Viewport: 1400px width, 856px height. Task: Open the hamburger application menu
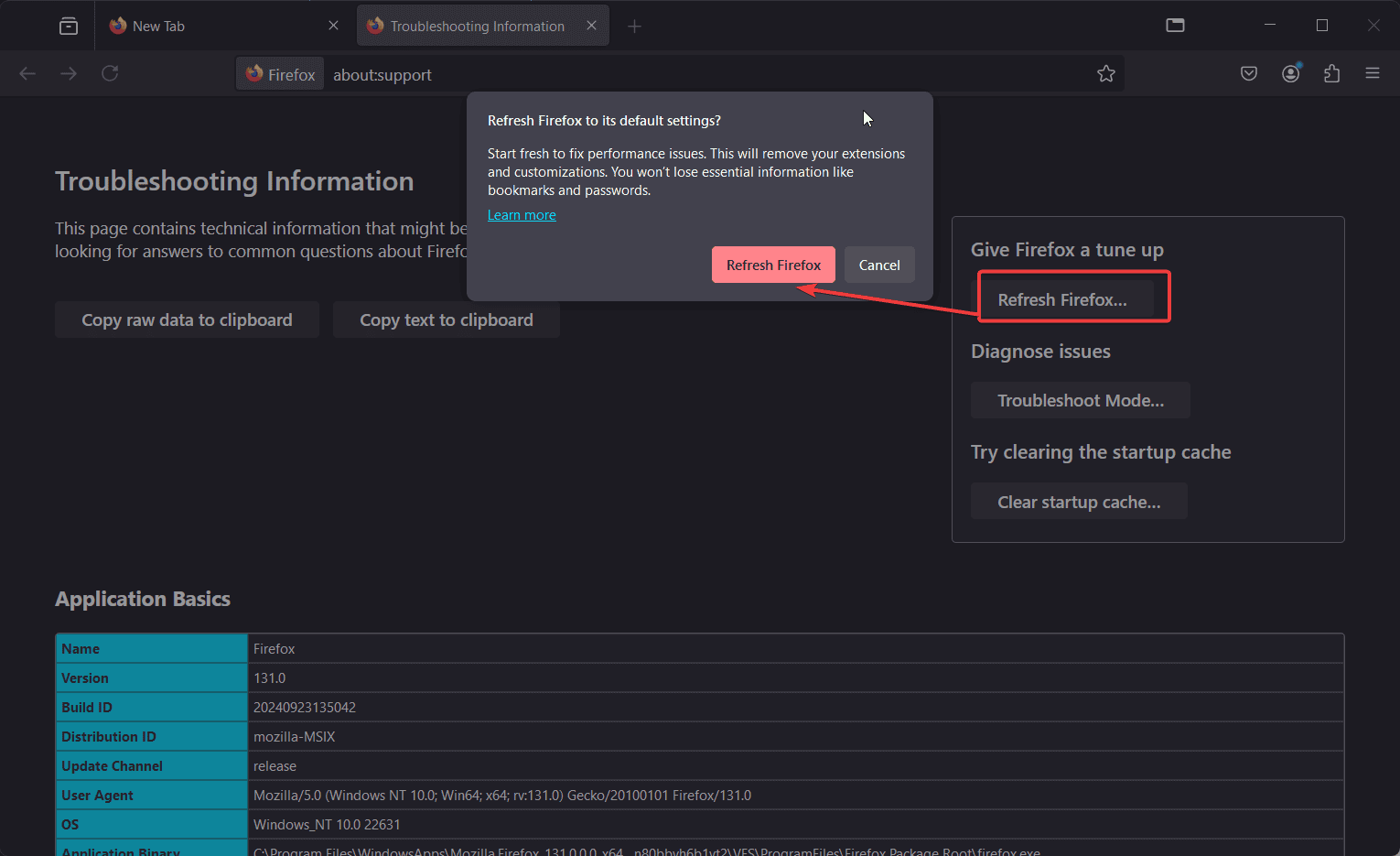1373,73
